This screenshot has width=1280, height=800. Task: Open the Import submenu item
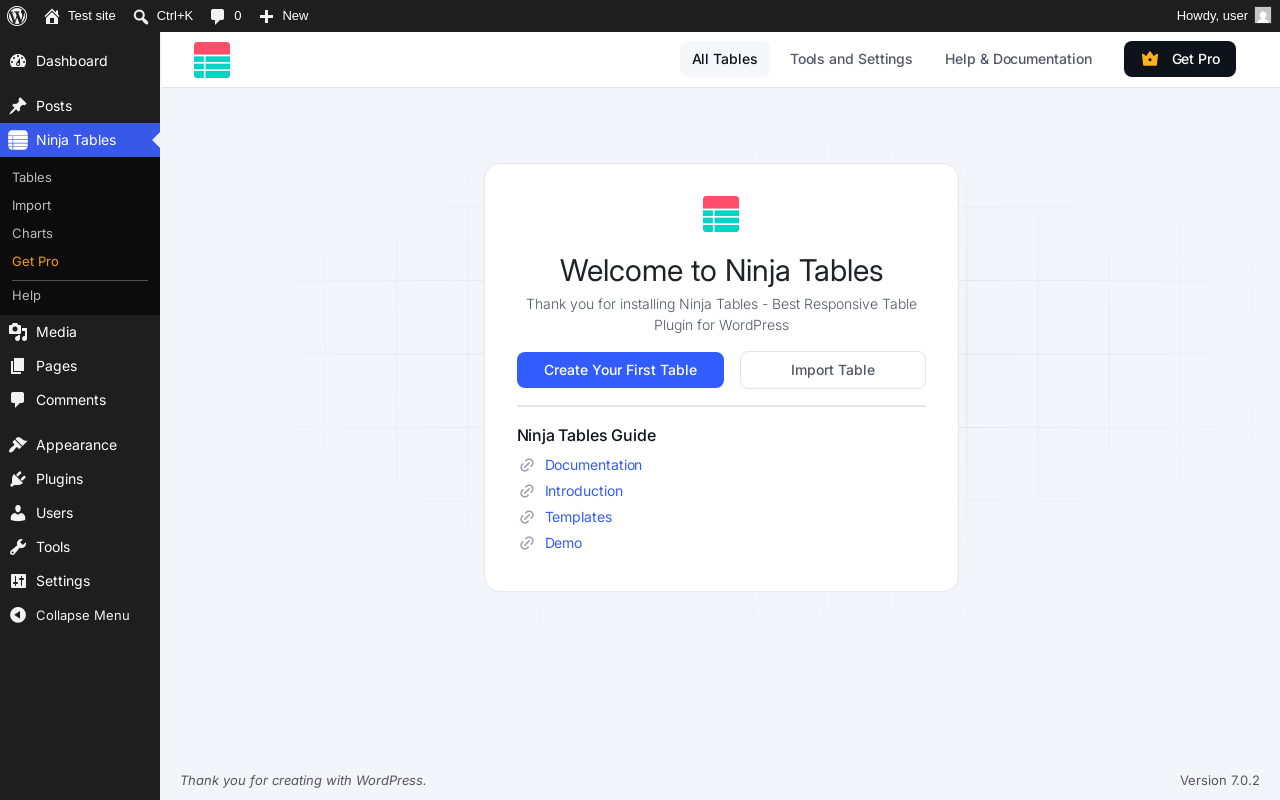(x=80, y=205)
